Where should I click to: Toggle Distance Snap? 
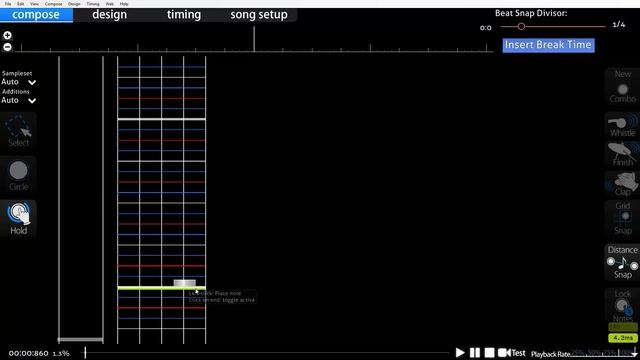click(622, 262)
